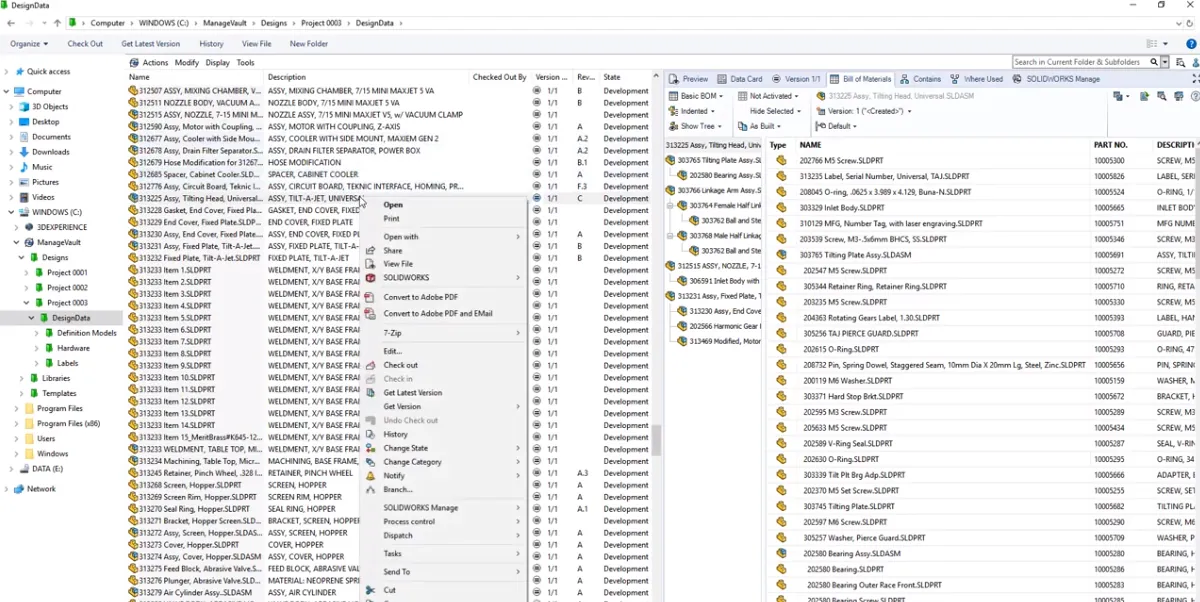Switch to the Preview tab
This screenshot has height=602, width=1200.
pyautogui.click(x=689, y=79)
